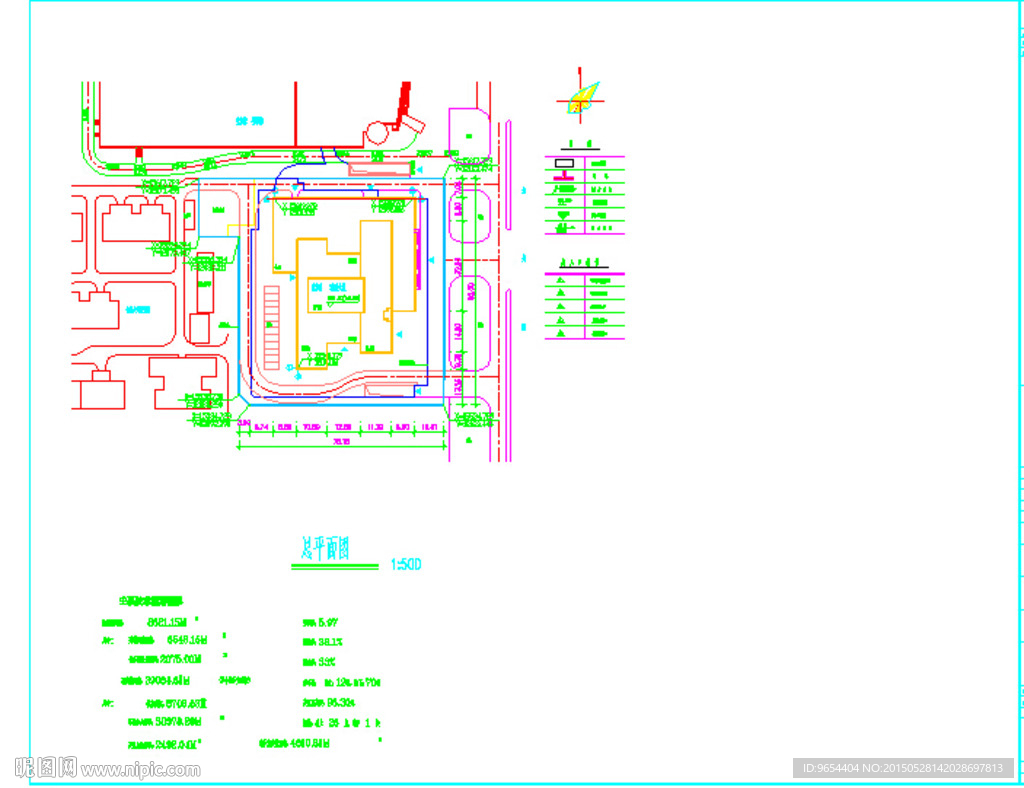Click the black rectangle symbol in legend table

564,163
